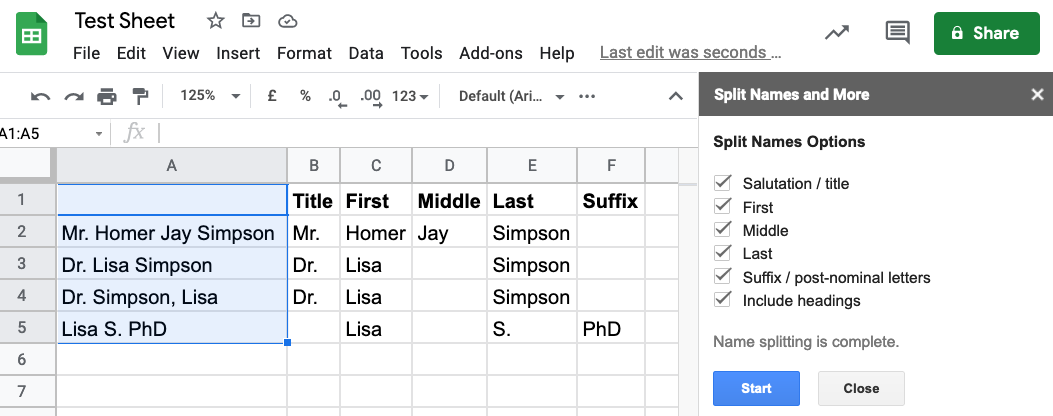
Task: Move document to folder icon
Action: [x=251, y=21]
